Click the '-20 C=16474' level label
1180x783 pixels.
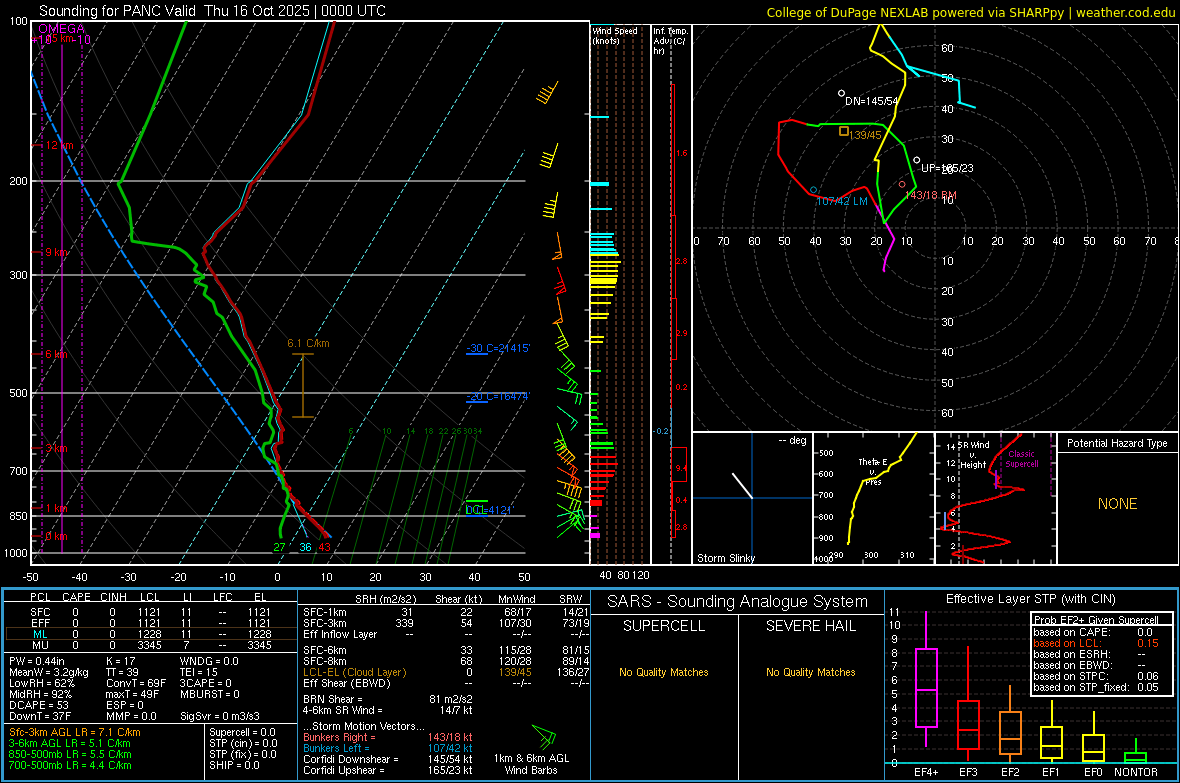pos(497,396)
